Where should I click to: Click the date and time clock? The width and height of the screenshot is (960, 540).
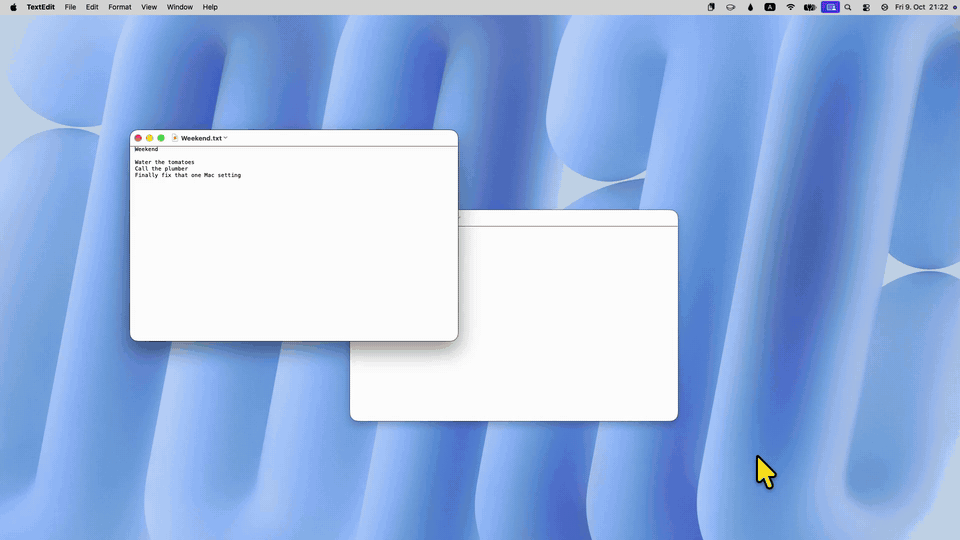(921, 7)
